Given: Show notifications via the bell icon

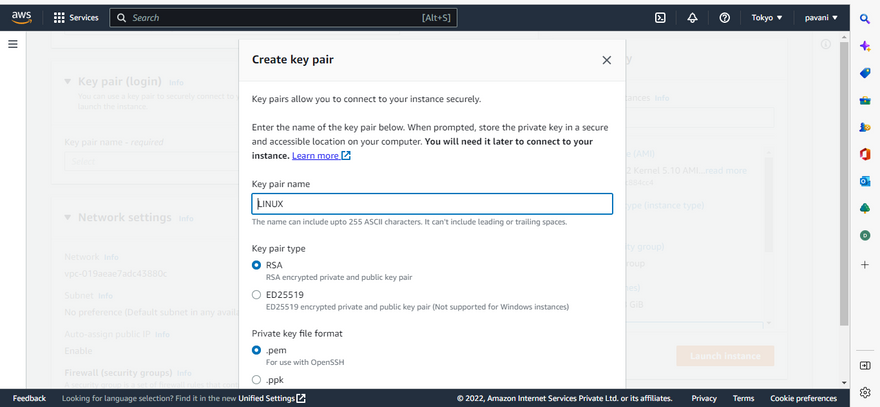Looking at the screenshot, I should point(692,18).
